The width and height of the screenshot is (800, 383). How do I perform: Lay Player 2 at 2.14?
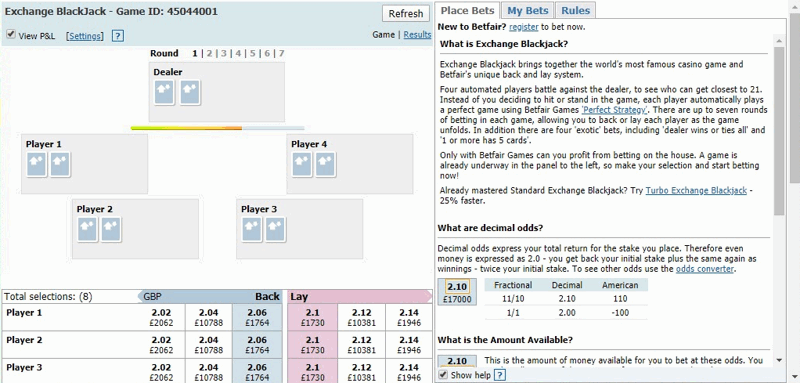tap(409, 345)
